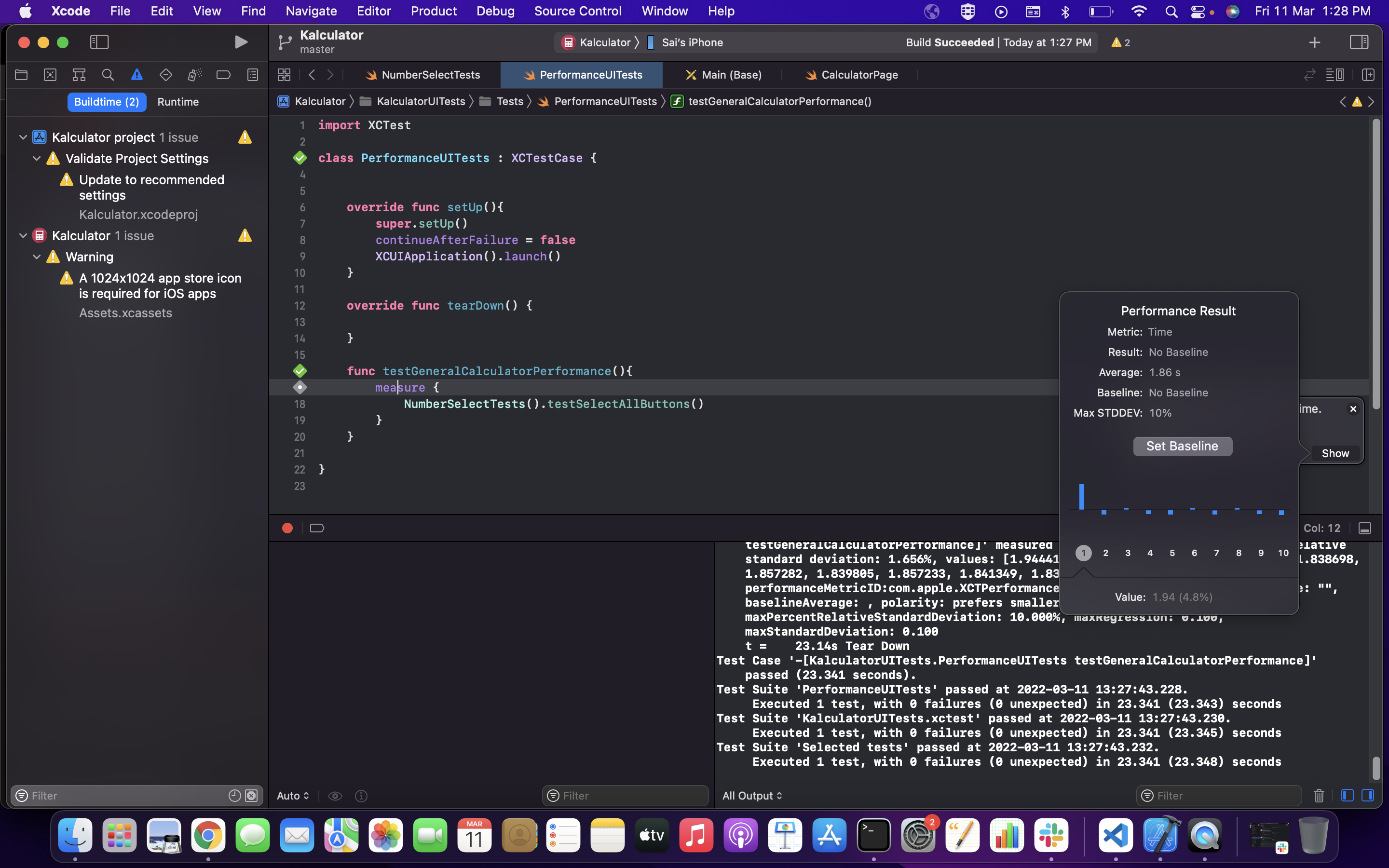Screen dimensions: 1389x868
Task: Toggle the breakpoints button in debug bar
Action: point(317,528)
